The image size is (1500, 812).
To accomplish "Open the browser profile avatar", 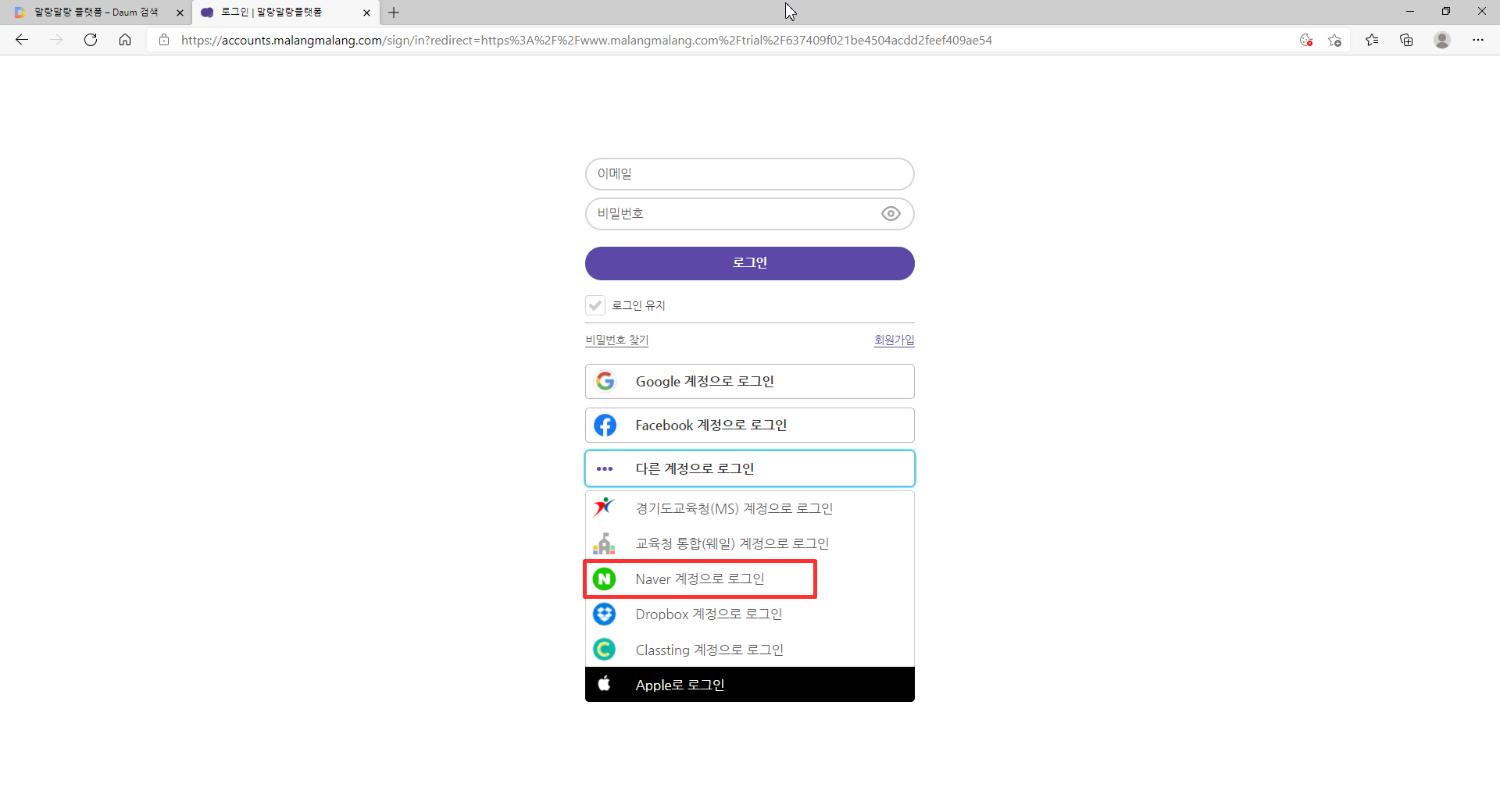I will point(1442,40).
